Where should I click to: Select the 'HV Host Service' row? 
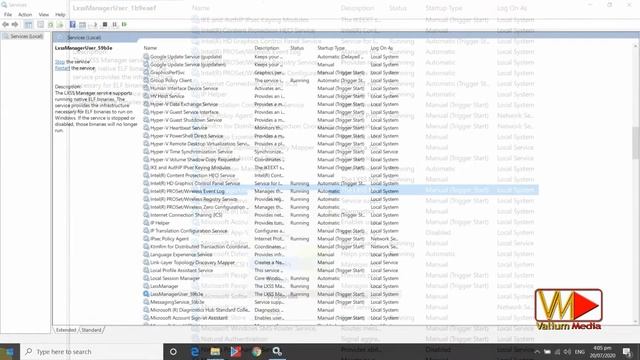[271, 96]
